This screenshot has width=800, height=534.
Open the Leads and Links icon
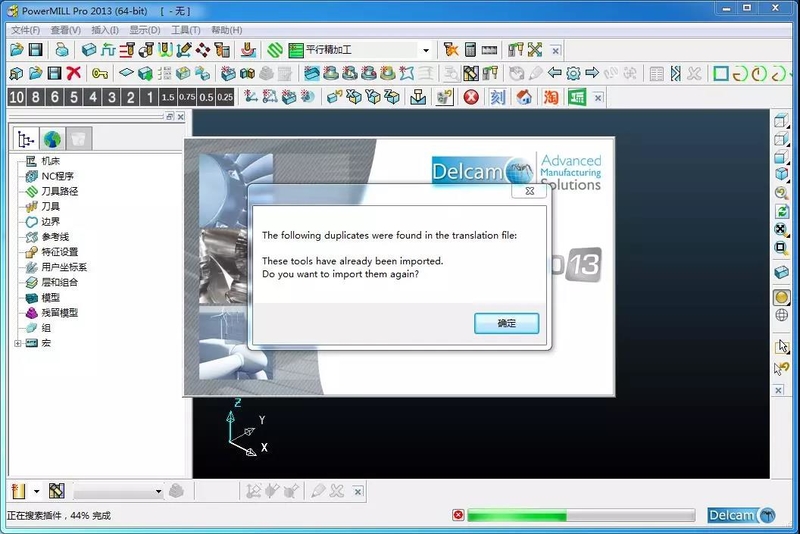165,49
